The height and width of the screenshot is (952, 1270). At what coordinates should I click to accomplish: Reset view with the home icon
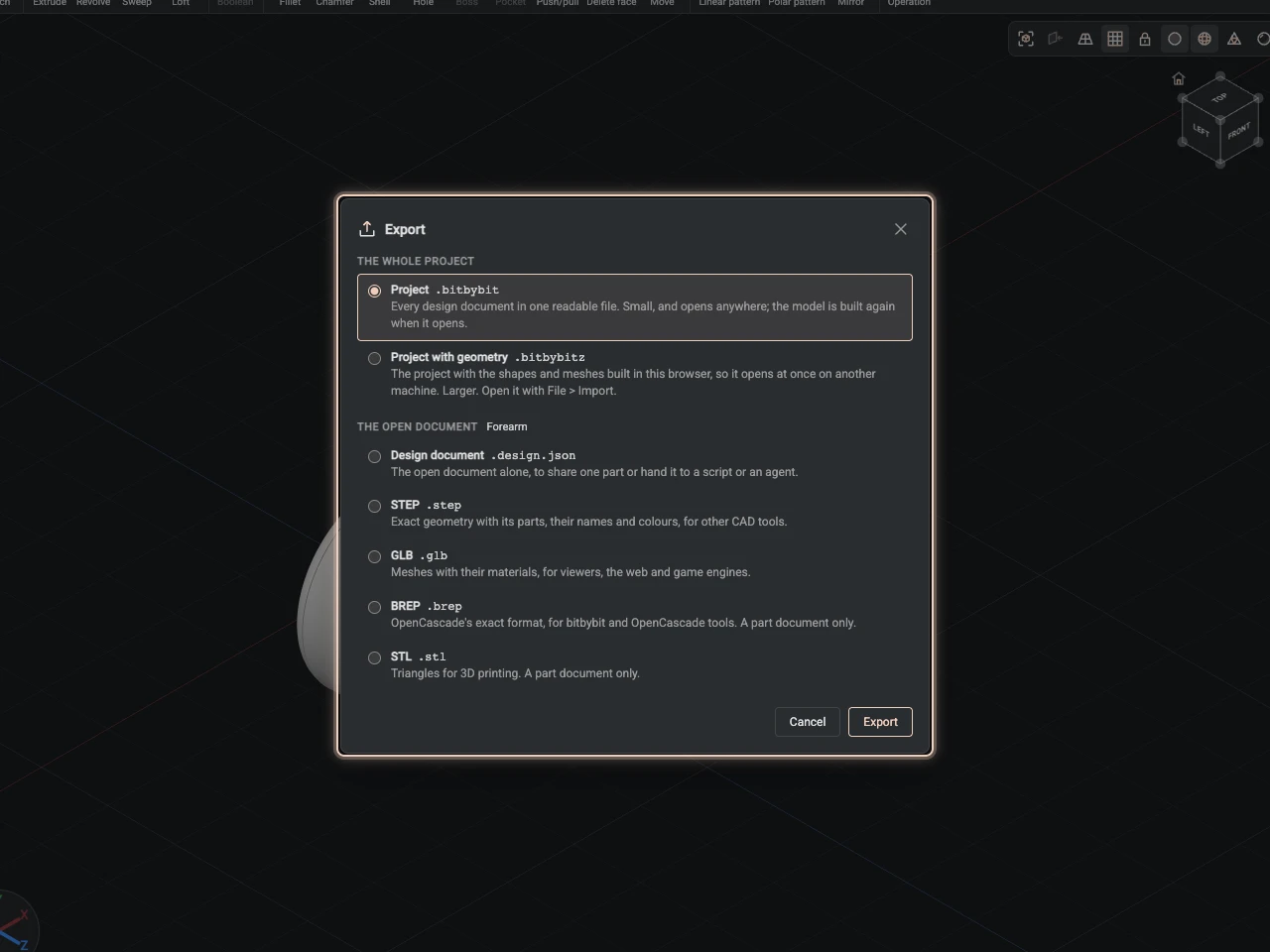(x=1179, y=79)
